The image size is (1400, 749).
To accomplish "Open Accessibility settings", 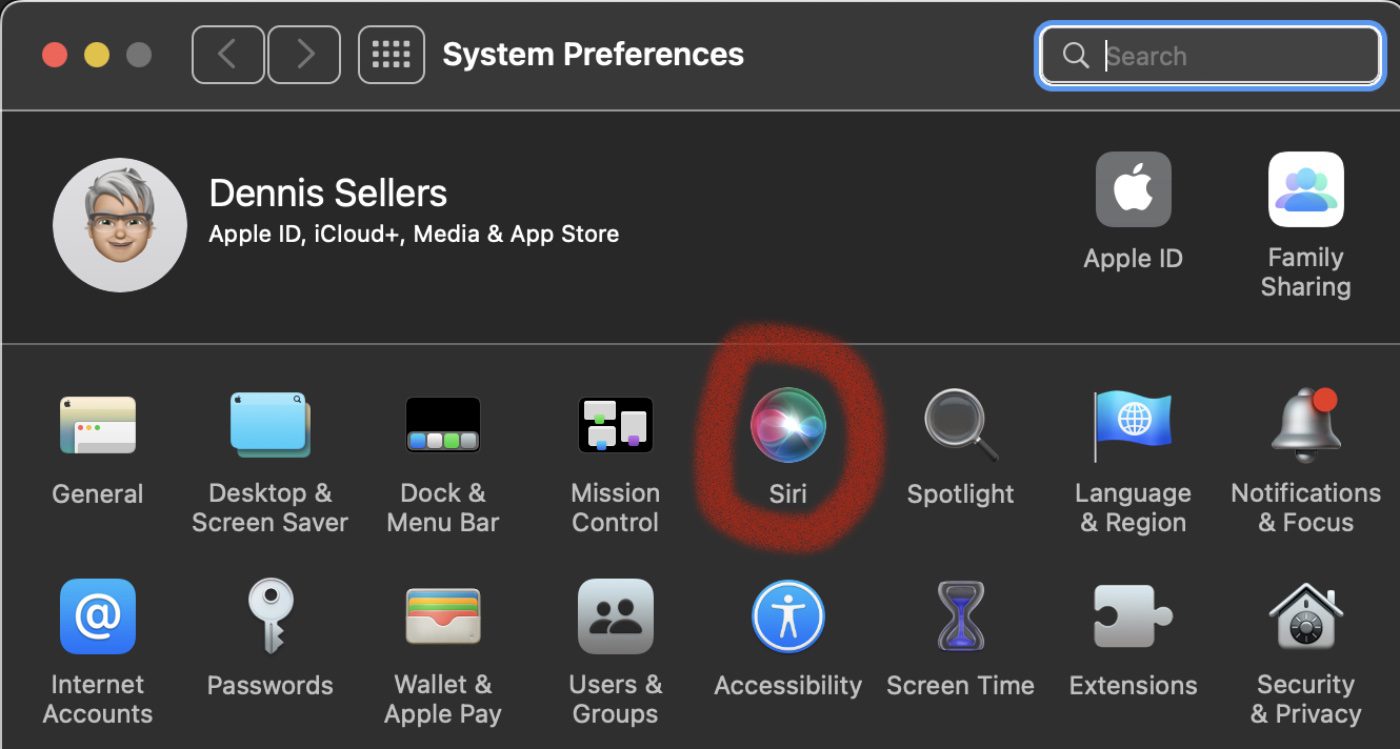I will pyautogui.click(x=788, y=616).
